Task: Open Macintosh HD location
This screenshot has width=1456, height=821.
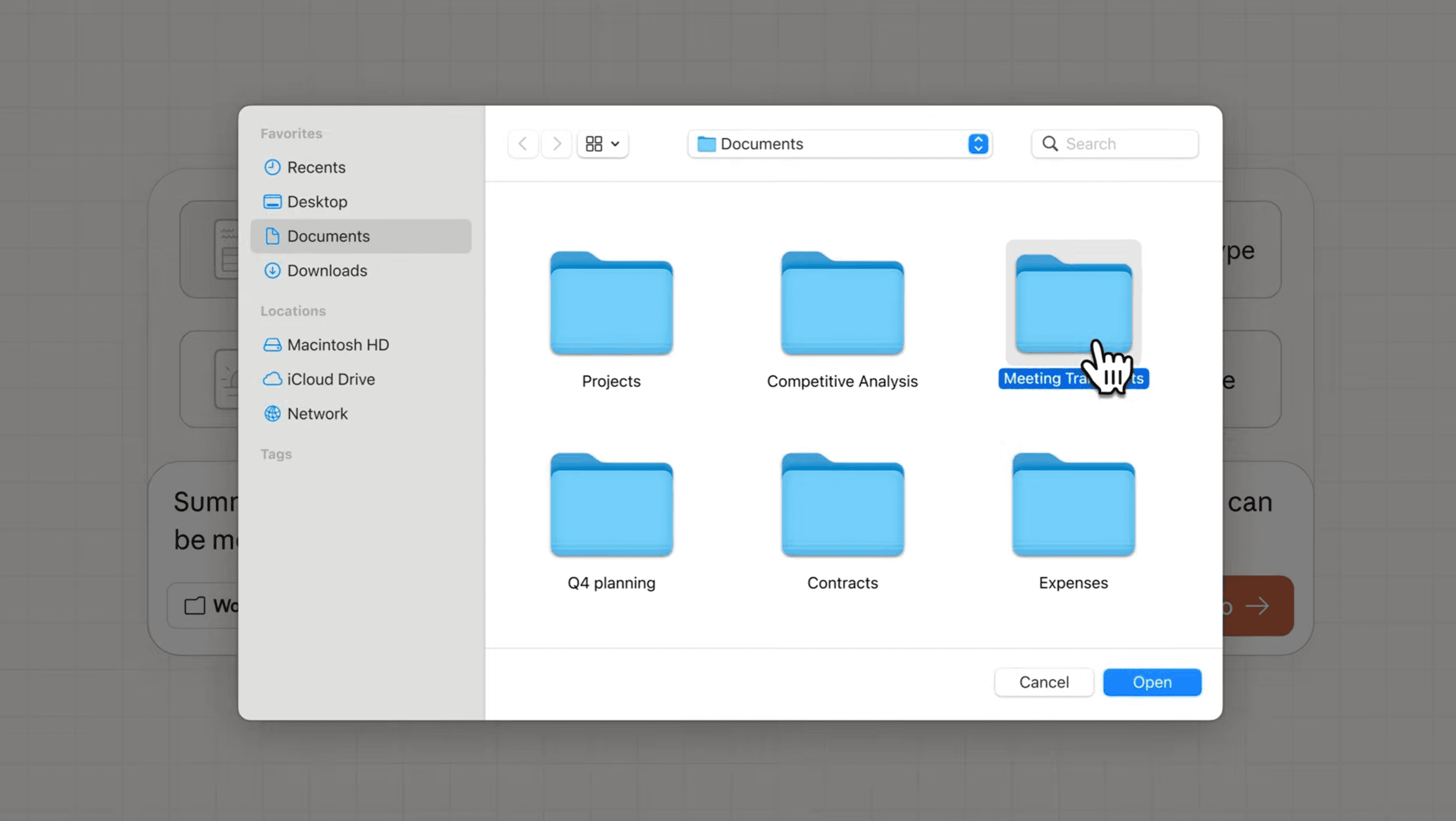Action: coord(337,345)
